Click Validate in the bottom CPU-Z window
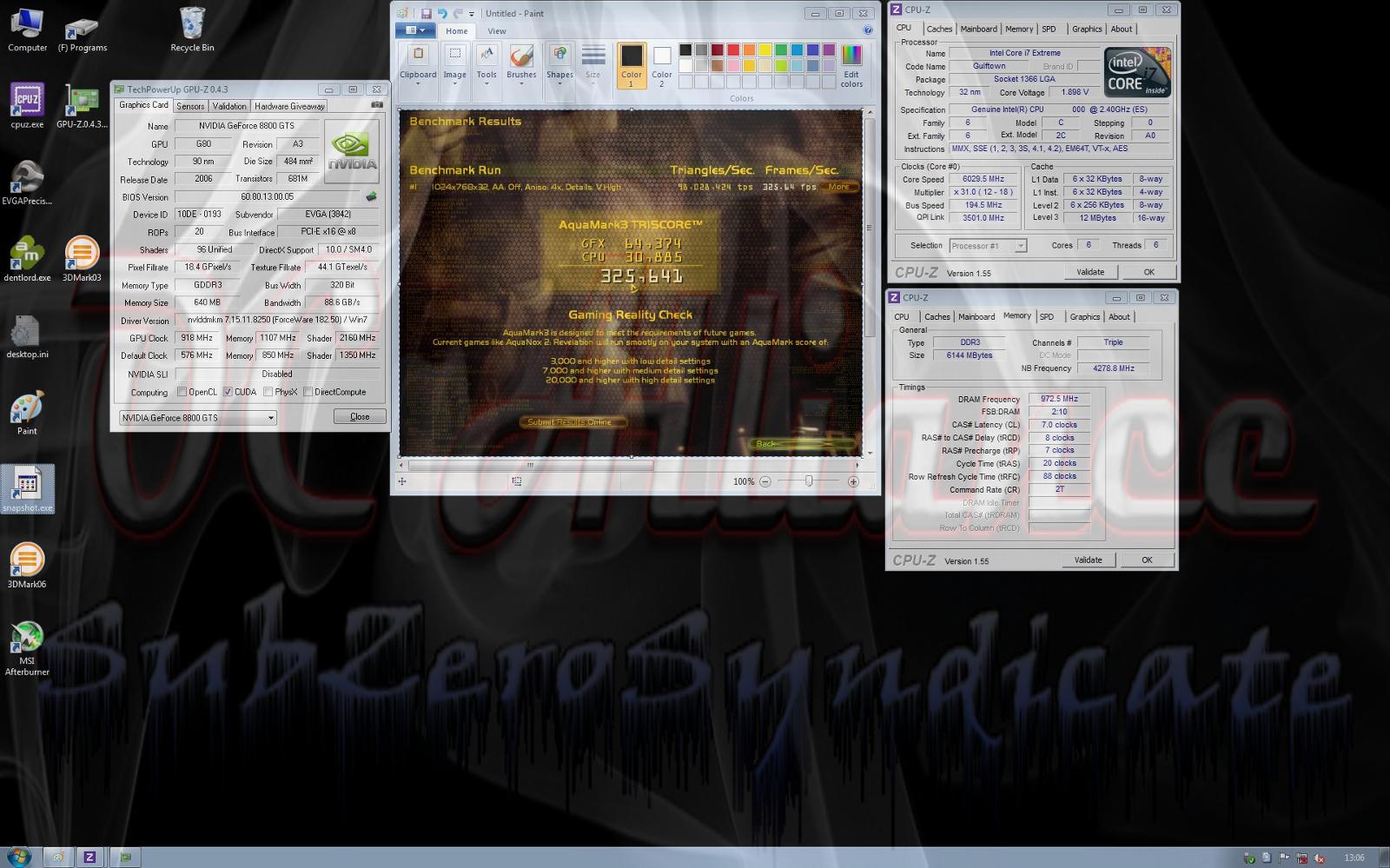Viewport: 1390px width, 868px height. pos(1088,560)
